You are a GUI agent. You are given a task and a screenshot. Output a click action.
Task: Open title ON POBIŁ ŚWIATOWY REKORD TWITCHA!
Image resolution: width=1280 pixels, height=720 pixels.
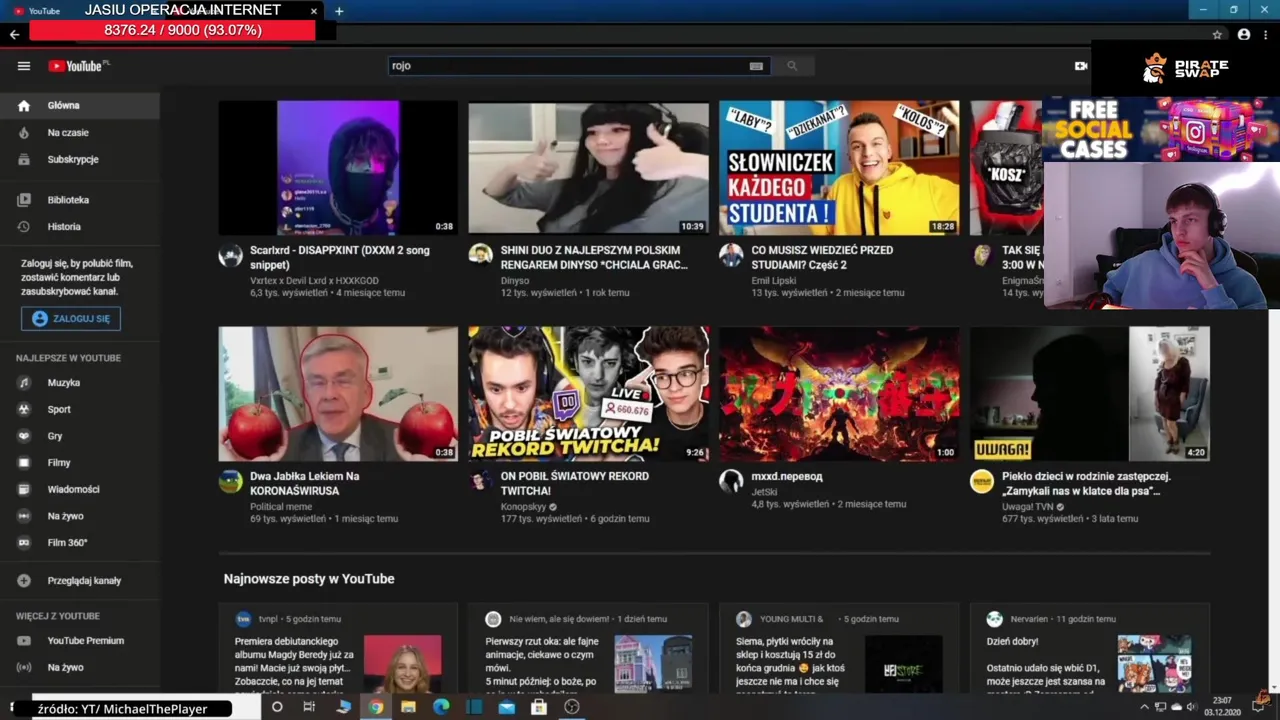point(574,483)
